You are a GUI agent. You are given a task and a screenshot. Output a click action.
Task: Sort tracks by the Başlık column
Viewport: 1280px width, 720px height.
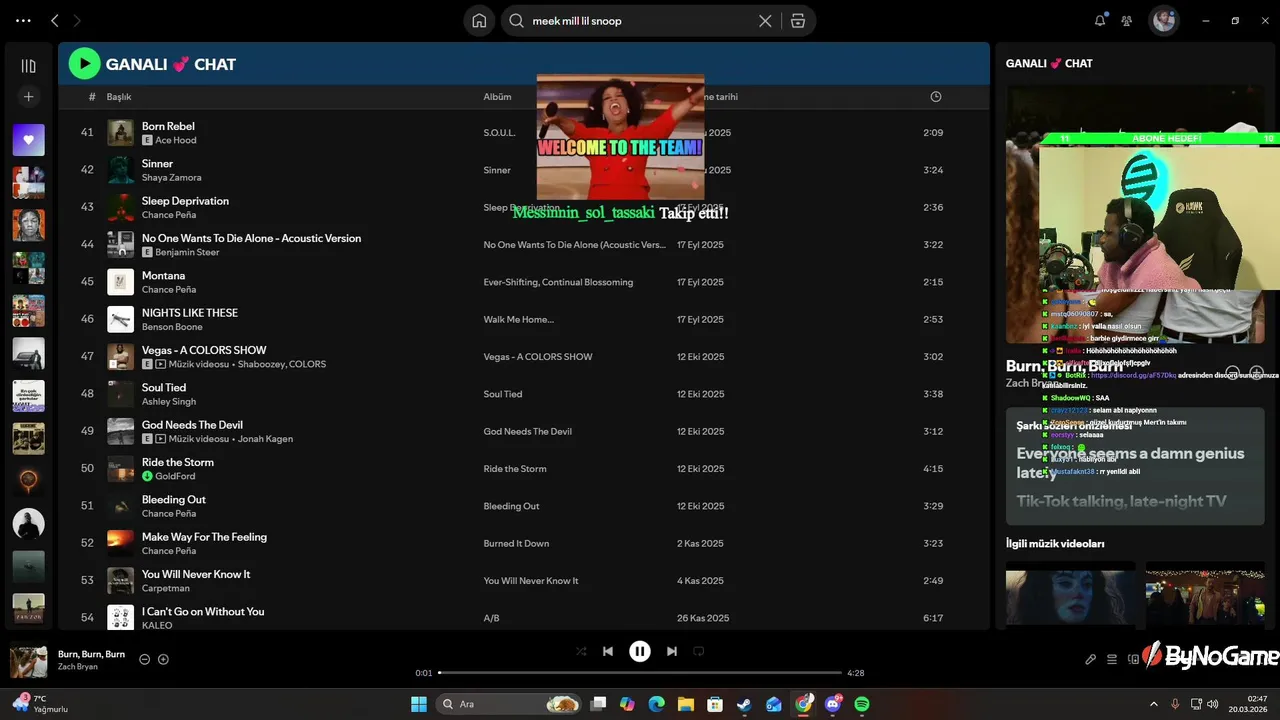click(x=119, y=97)
